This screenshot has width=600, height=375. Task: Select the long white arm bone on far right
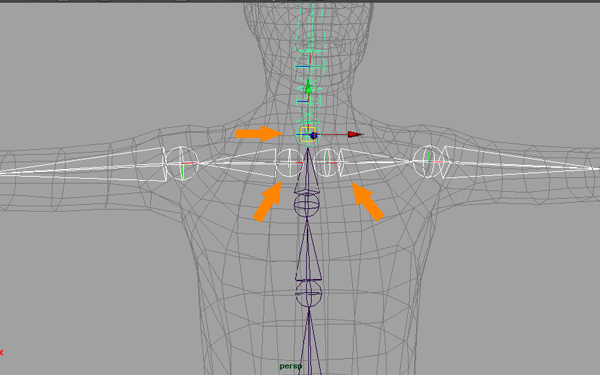[x=520, y=164]
